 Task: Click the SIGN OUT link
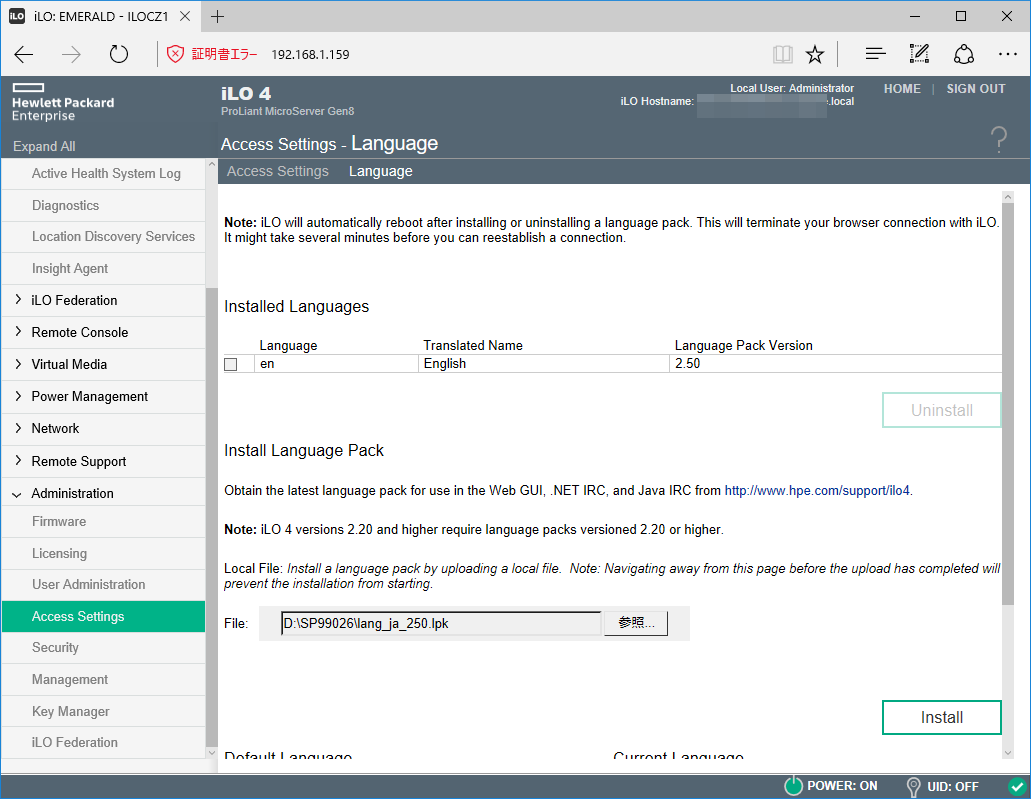click(x=976, y=89)
